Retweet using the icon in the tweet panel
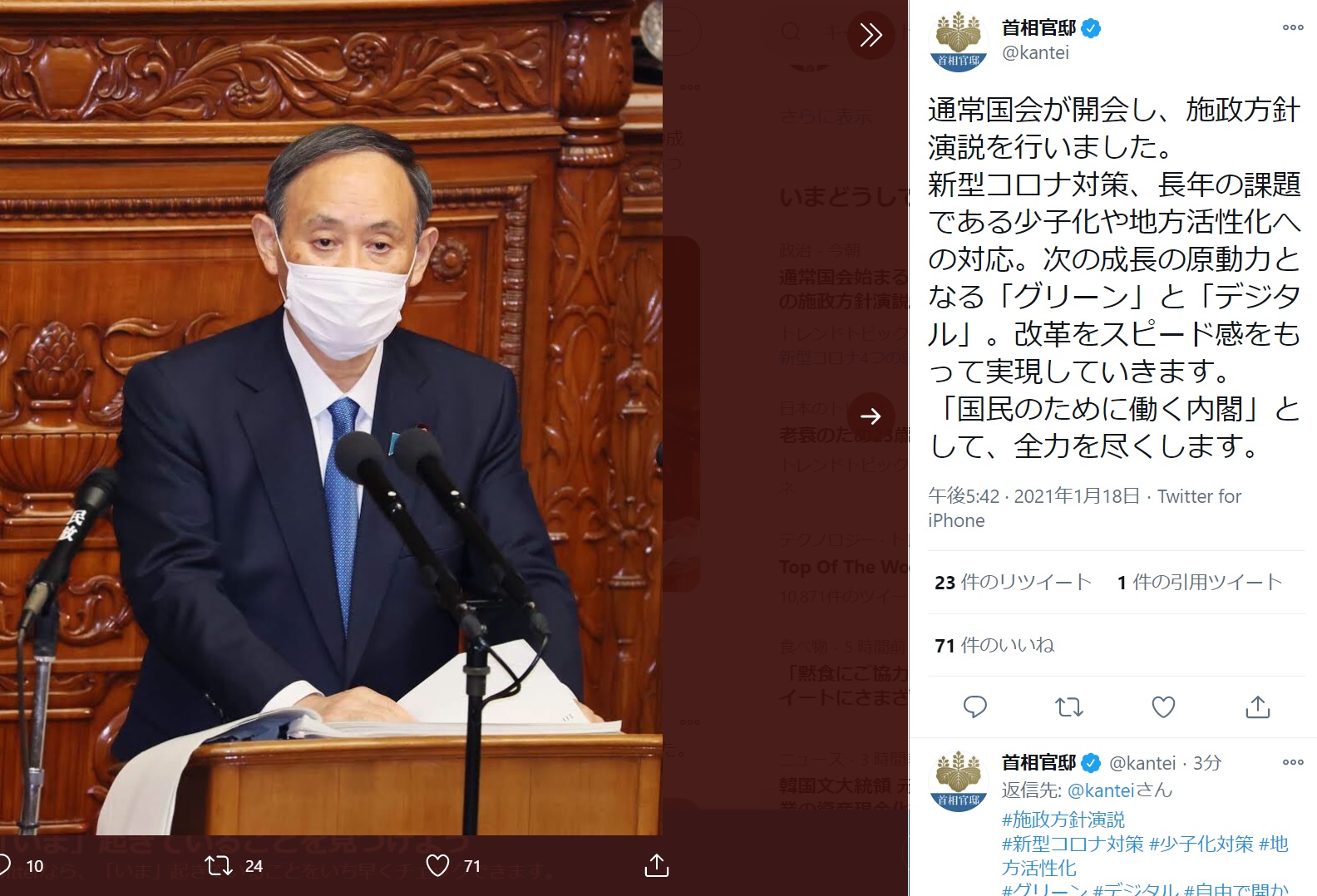 click(x=1069, y=707)
